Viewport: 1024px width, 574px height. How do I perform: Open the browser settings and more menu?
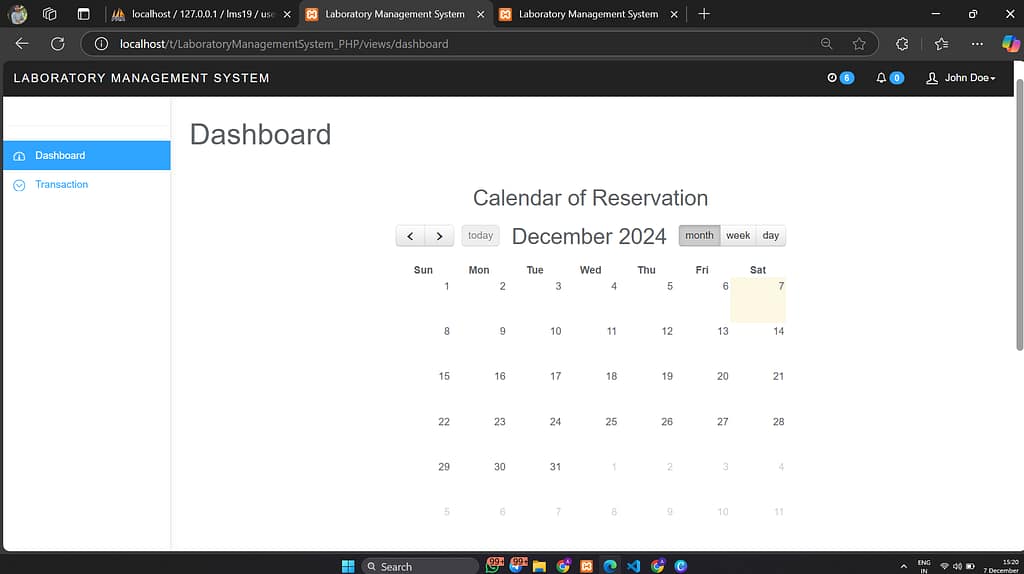tap(977, 44)
